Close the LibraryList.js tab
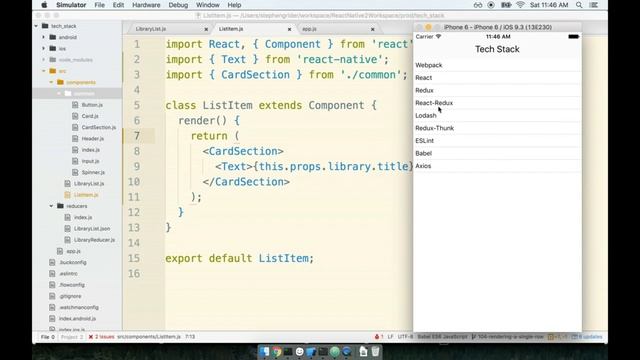Image resolution: width=640 pixels, height=360 pixels. pyautogui.click(x=206, y=29)
